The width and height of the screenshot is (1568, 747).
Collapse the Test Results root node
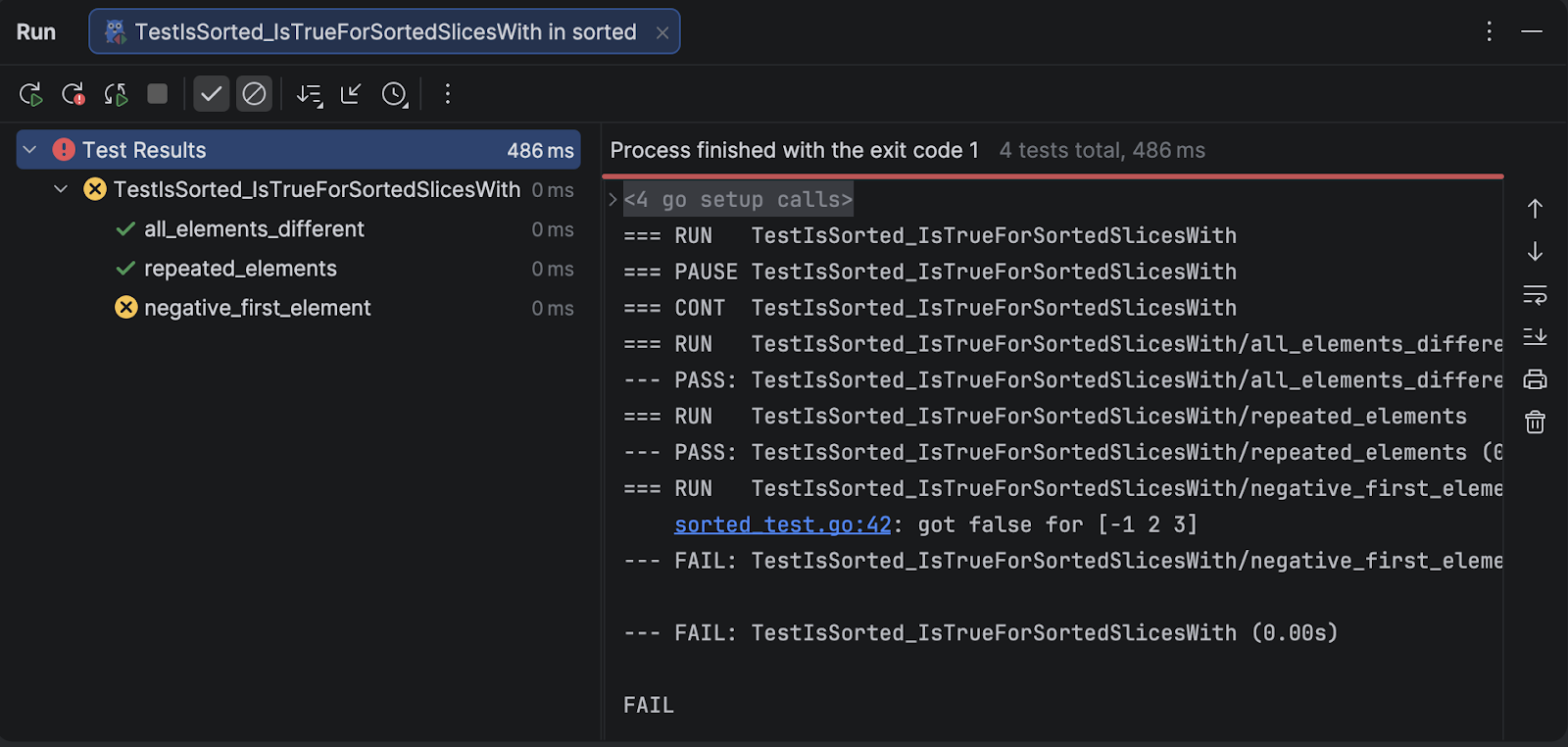pos(29,150)
